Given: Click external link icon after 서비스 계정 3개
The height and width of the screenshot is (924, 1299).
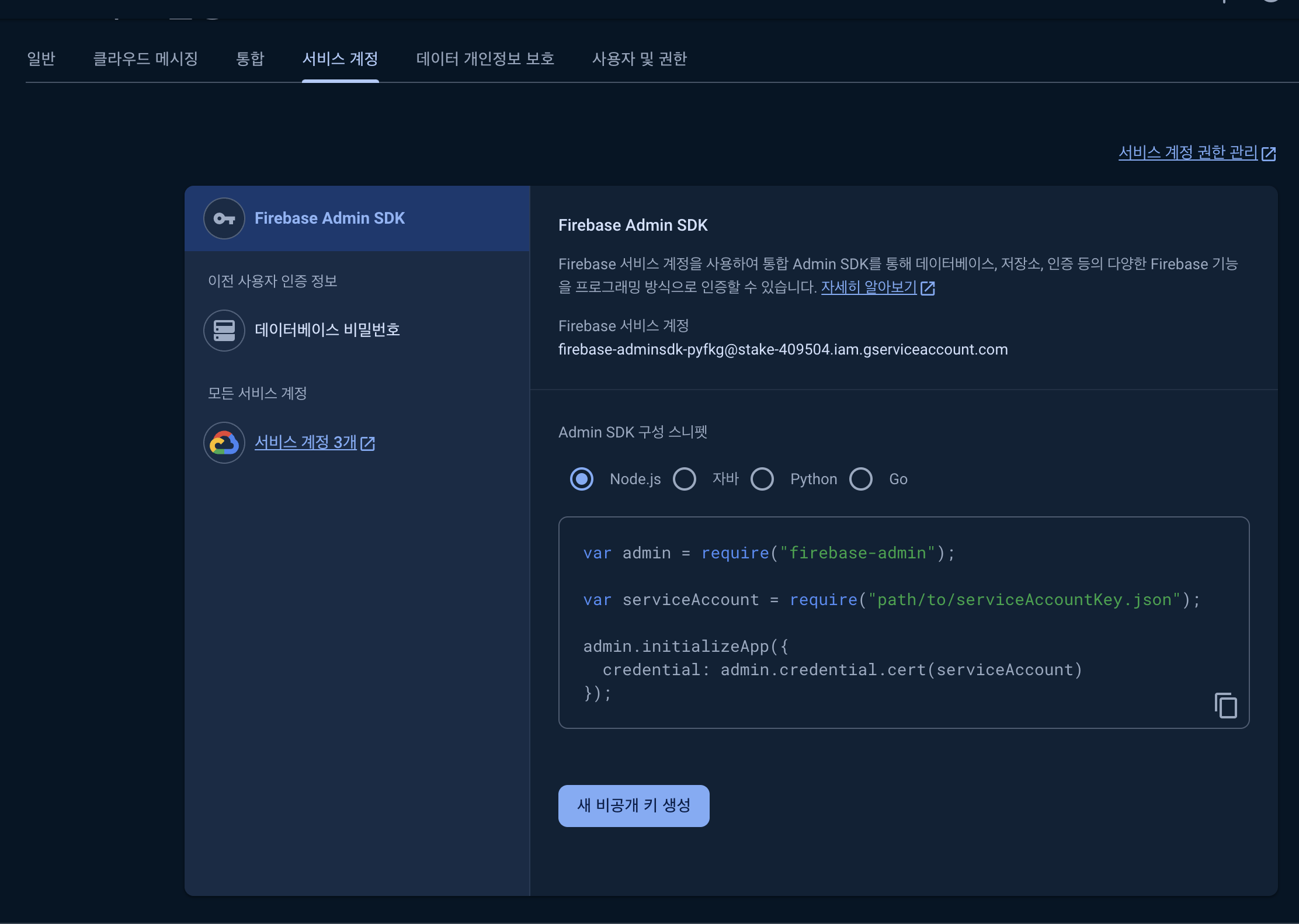Looking at the screenshot, I should (368, 443).
